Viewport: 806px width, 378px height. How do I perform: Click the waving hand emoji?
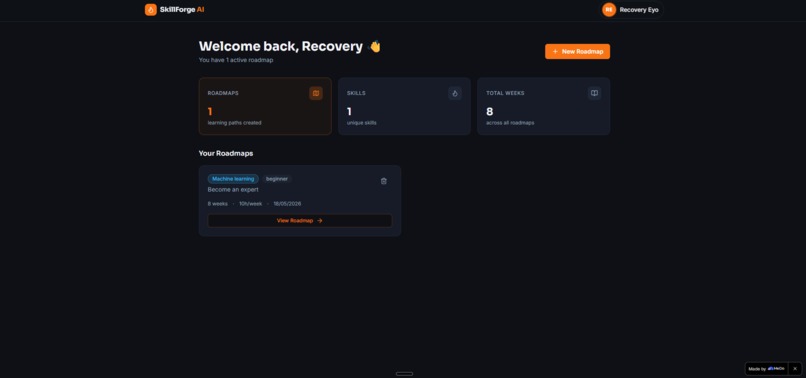point(375,46)
